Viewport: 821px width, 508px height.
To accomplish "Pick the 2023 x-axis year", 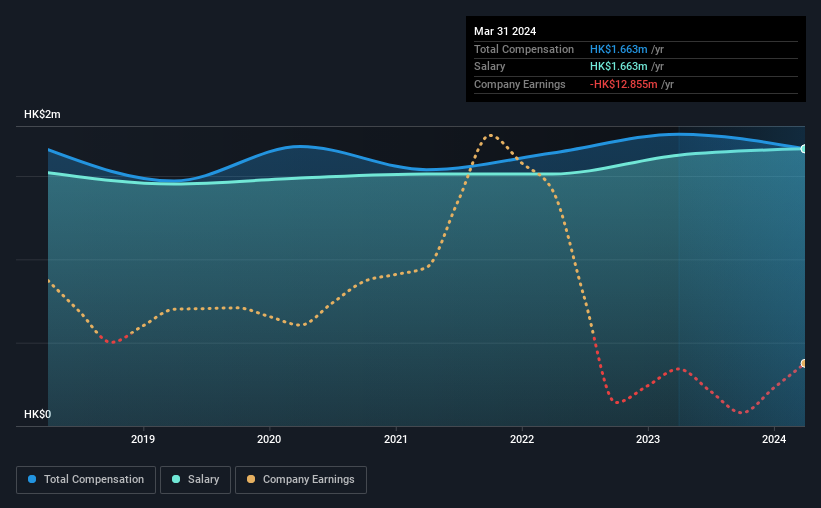I will point(648,438).
